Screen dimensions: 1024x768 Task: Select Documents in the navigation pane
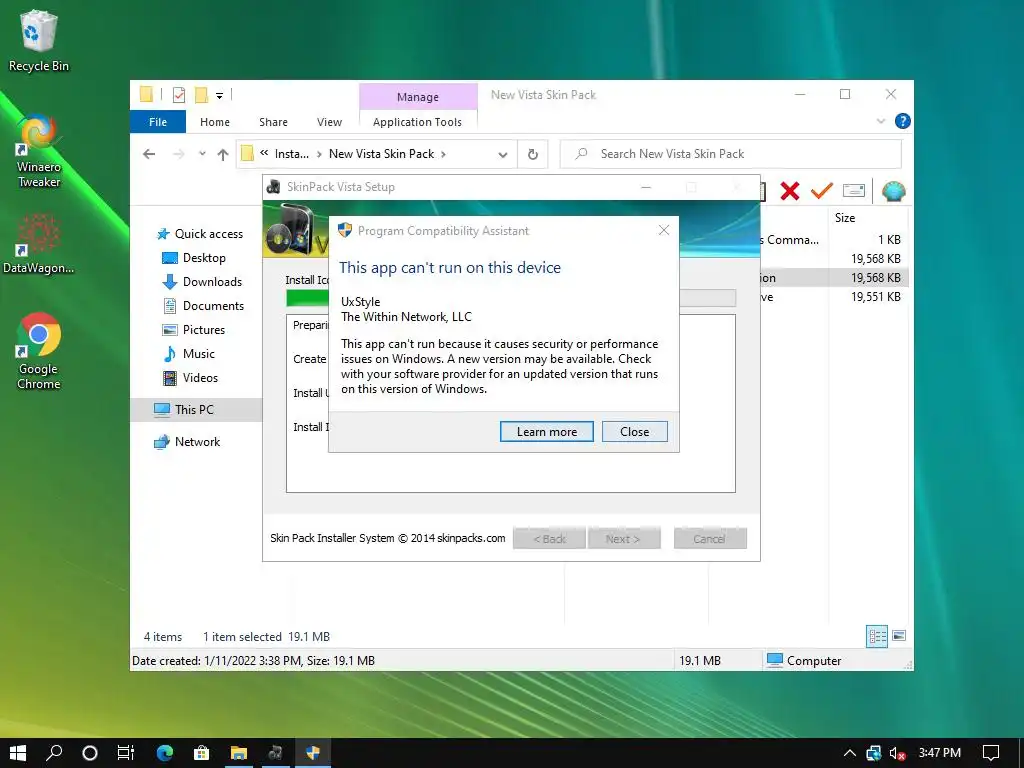pyautogui.click(x=203, y=306)
